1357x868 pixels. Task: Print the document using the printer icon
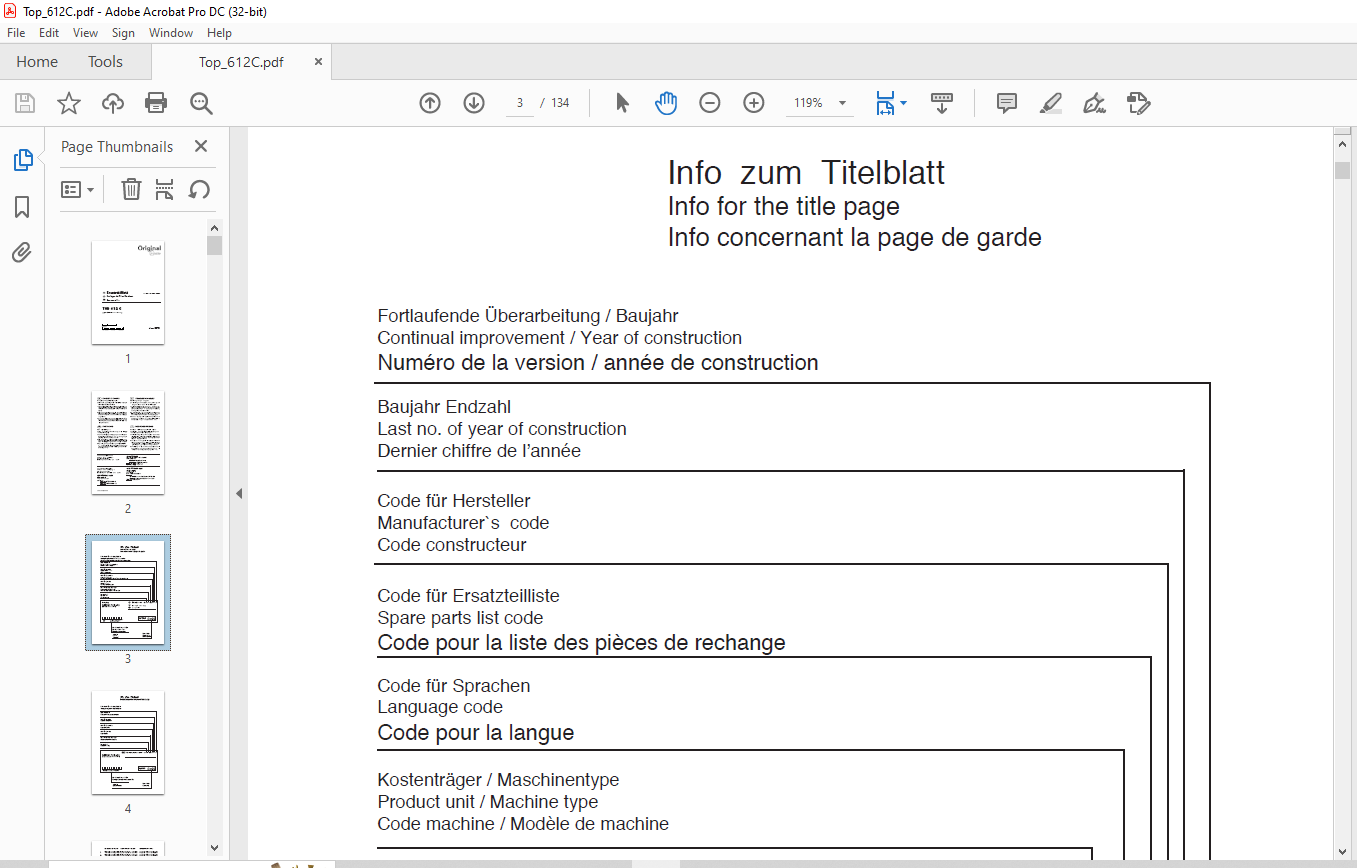pyautogui.click(x=156, y=103)
